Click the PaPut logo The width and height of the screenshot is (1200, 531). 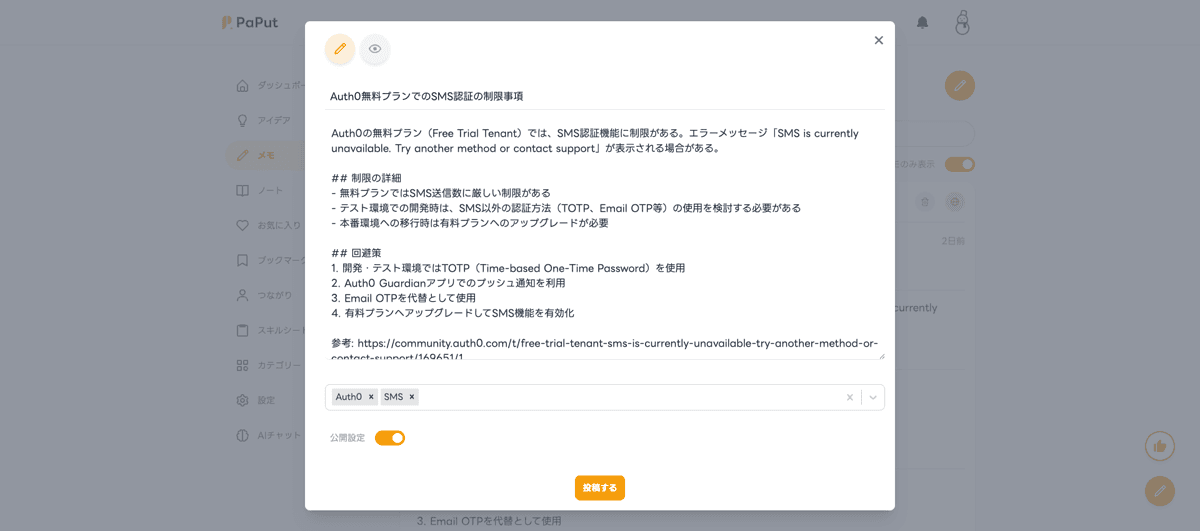[x=251, y=22]
